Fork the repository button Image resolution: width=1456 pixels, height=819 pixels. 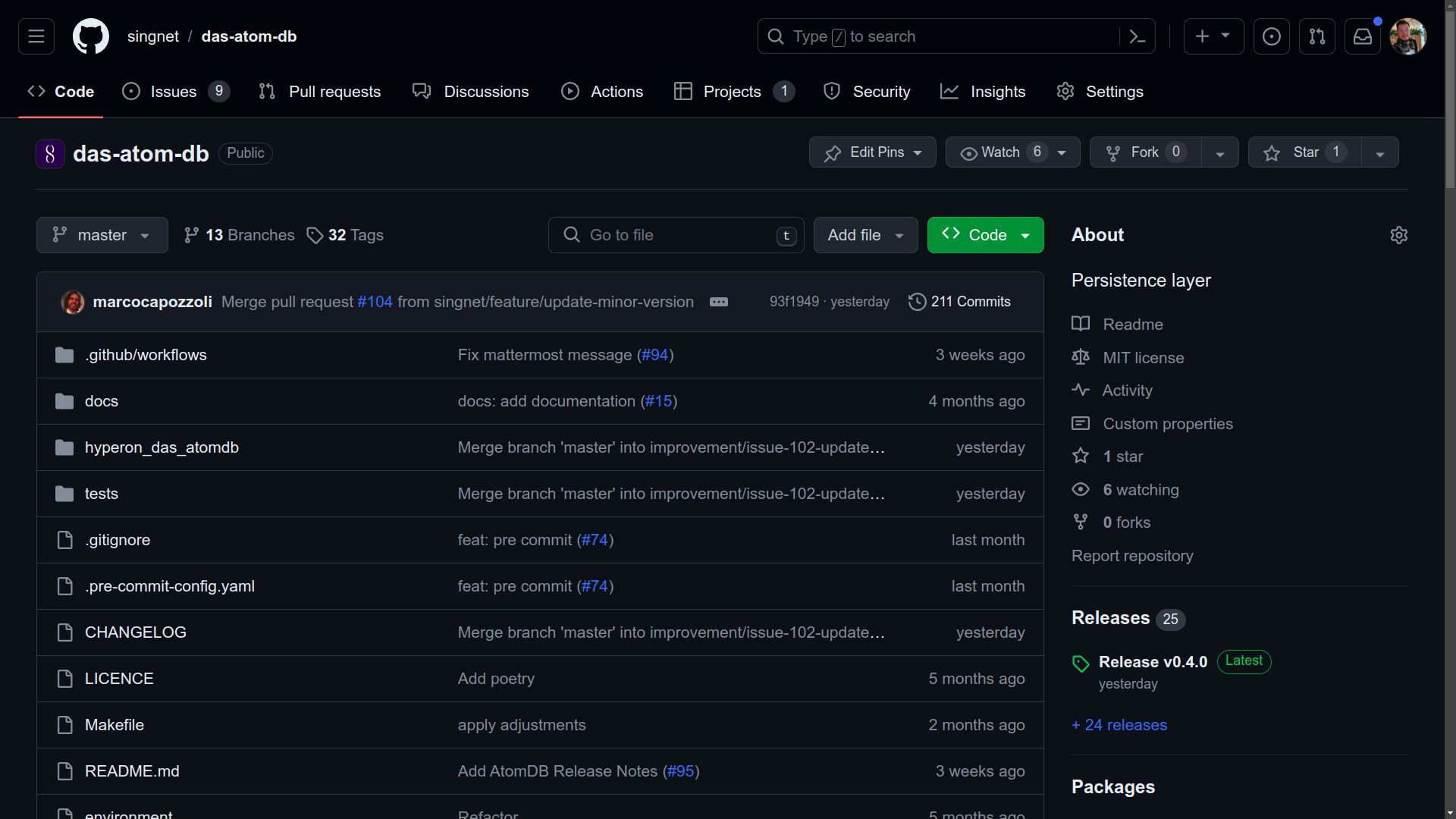point(1145,152)
